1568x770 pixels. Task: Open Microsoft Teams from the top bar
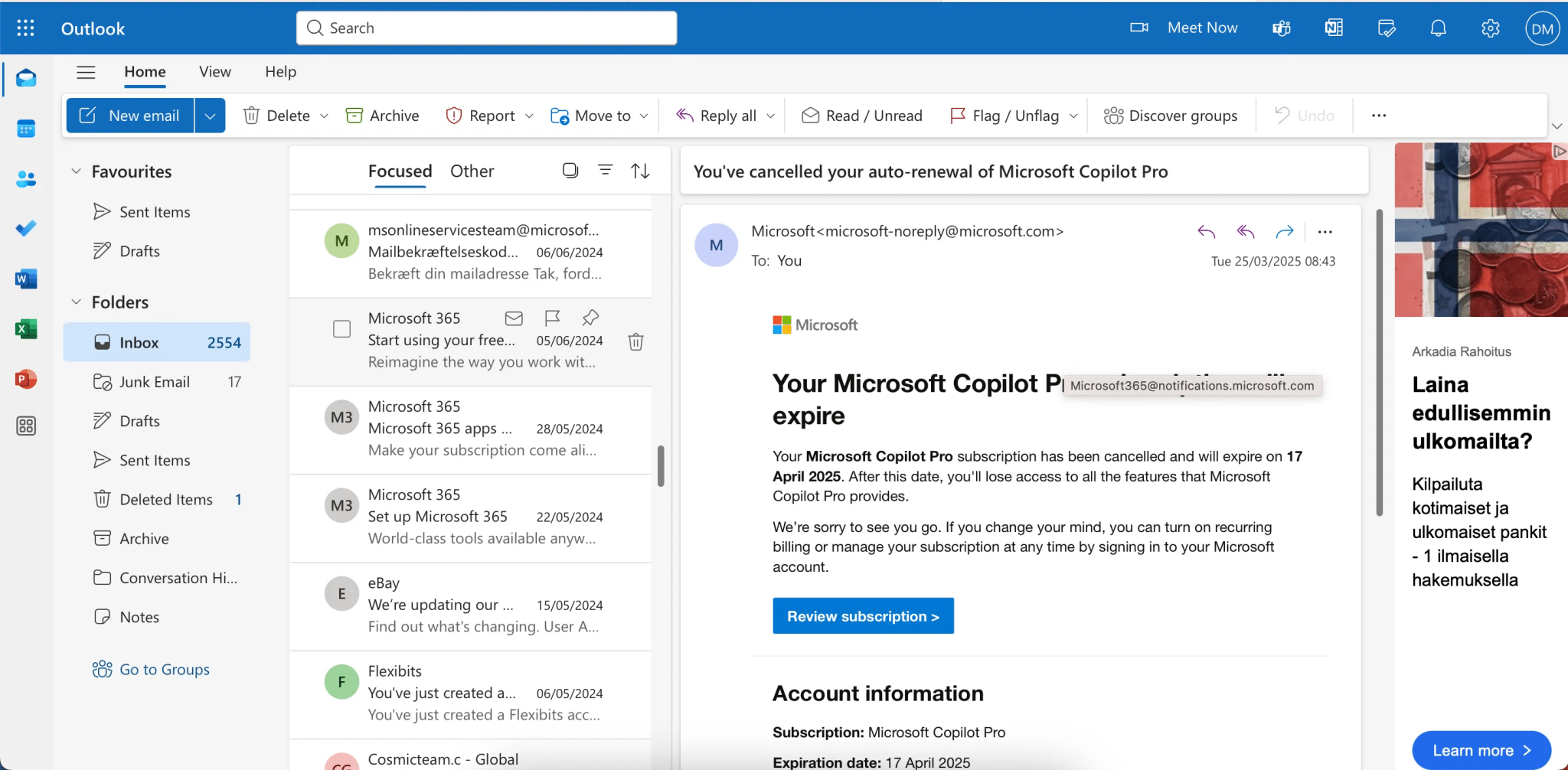pyautogui.click(x=1279, y=28)
